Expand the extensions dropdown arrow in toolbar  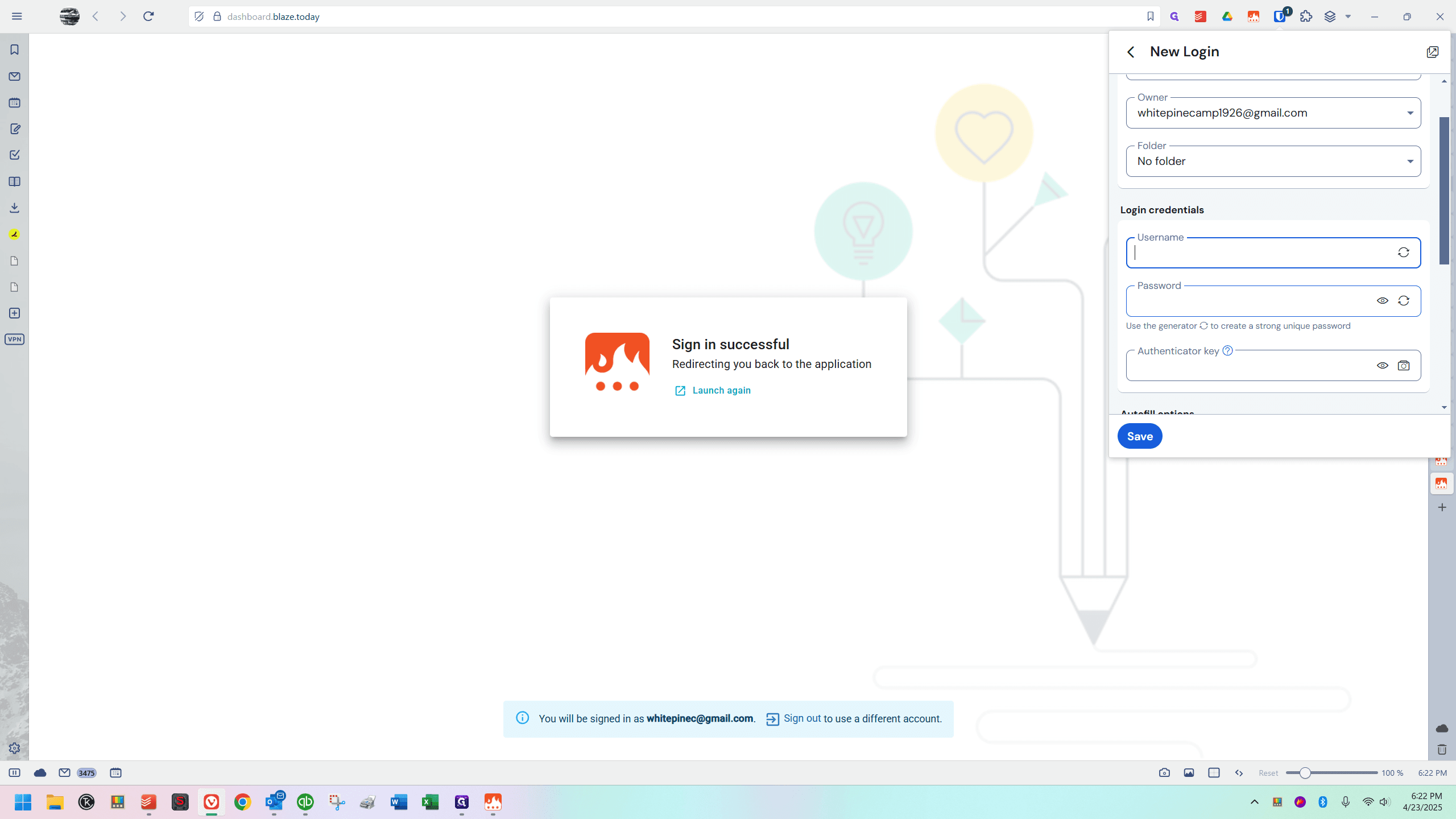pyautogui.click(x=1348, y=16)
